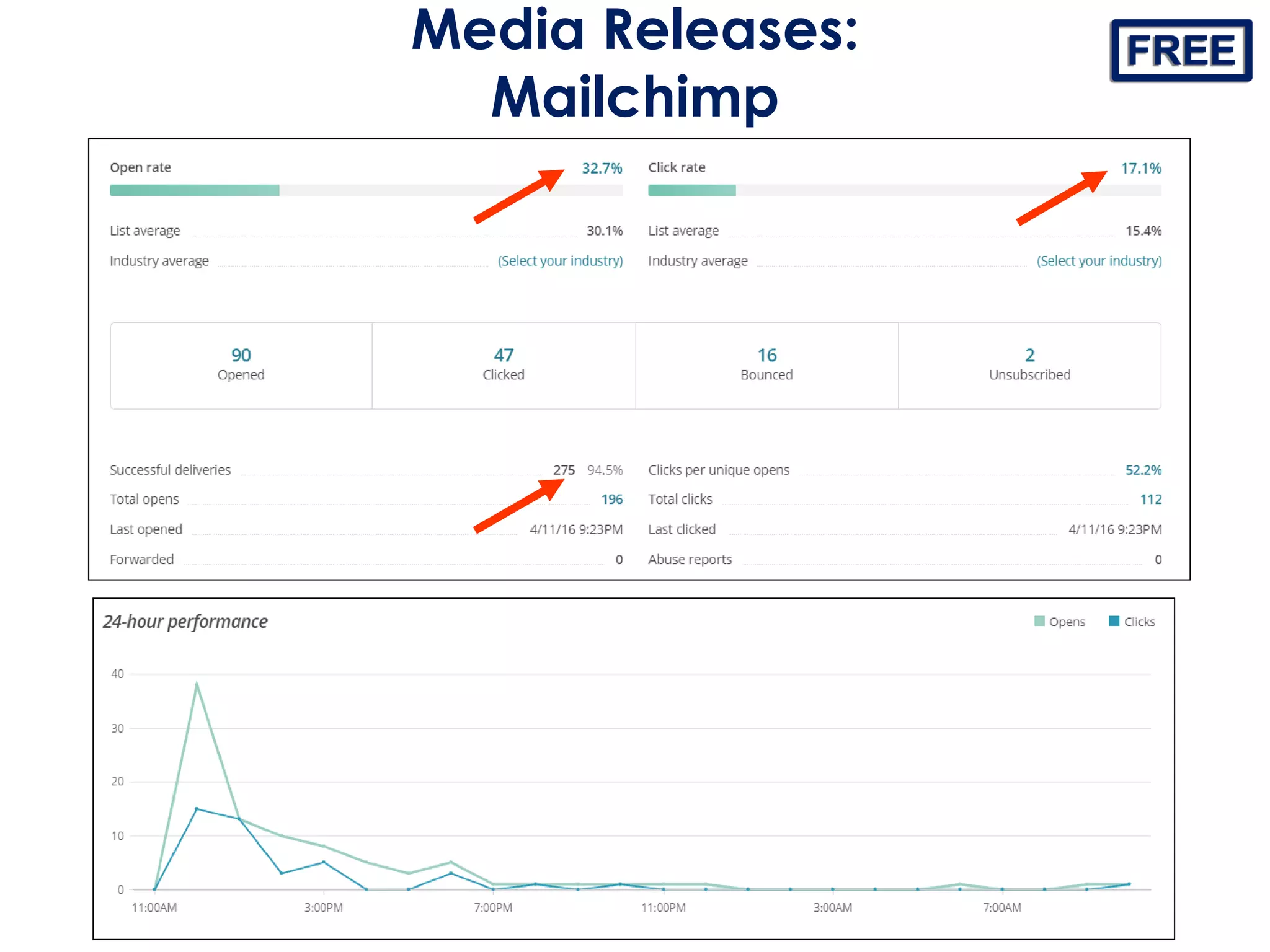Select your industry under Click rate
Image resolution: width=1270 pixels, height=952 pixels.
pyautogui.click(x=1099, y=261)
